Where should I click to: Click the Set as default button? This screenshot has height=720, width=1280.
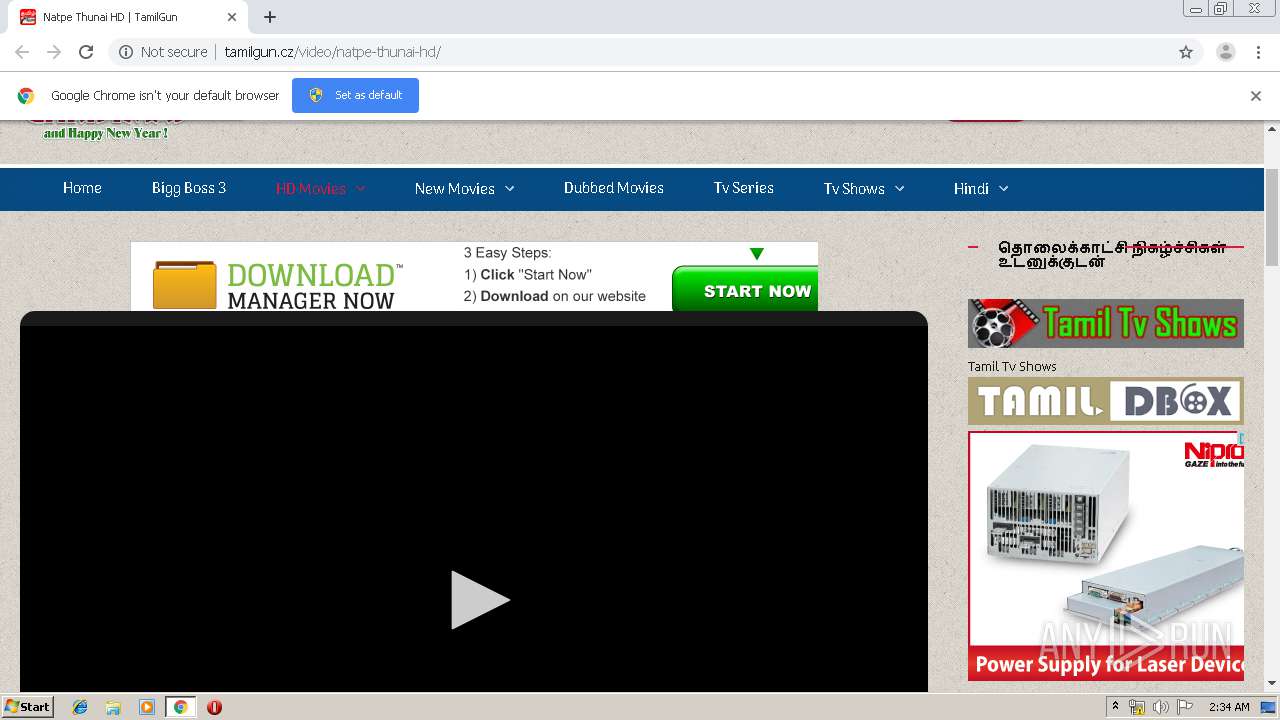(355, 95)
